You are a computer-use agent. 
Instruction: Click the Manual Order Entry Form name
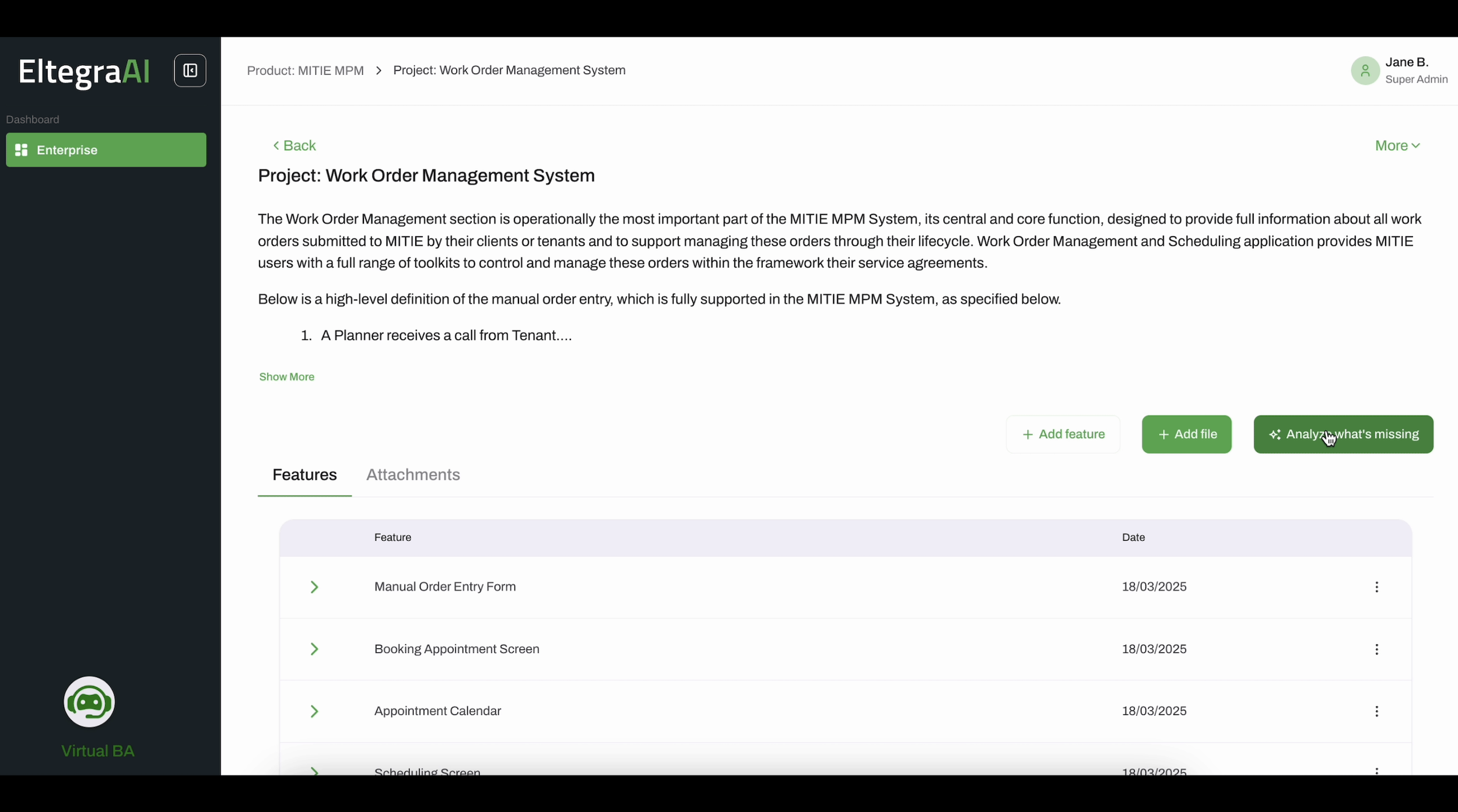point(445,587)
